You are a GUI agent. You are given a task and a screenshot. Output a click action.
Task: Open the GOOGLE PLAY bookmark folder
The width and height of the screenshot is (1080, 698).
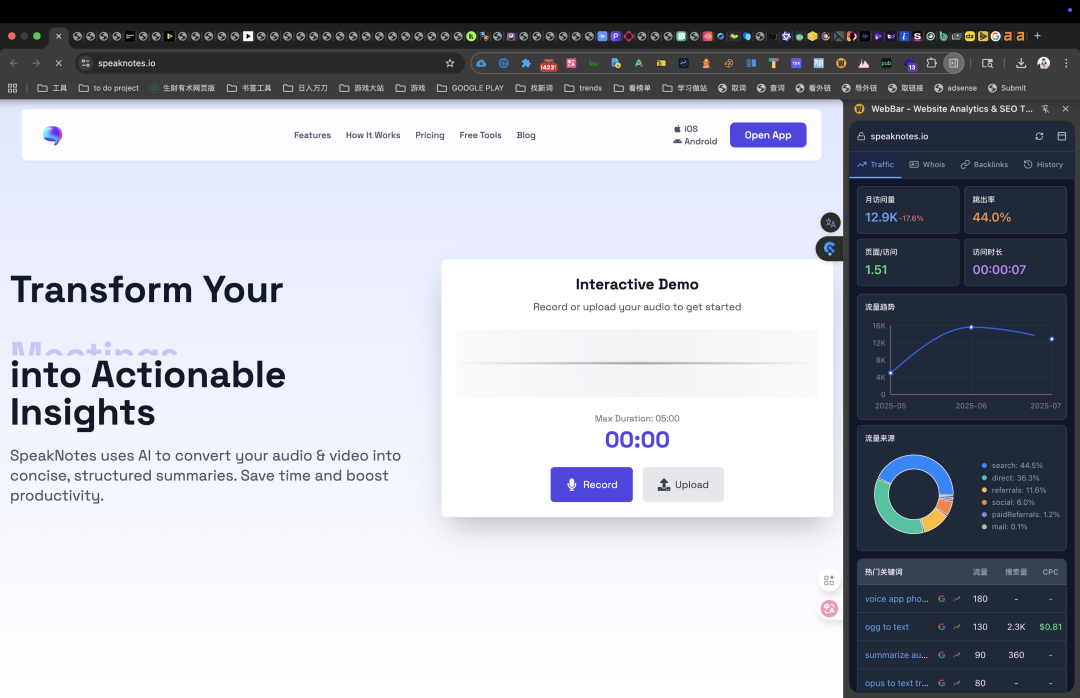470,88
